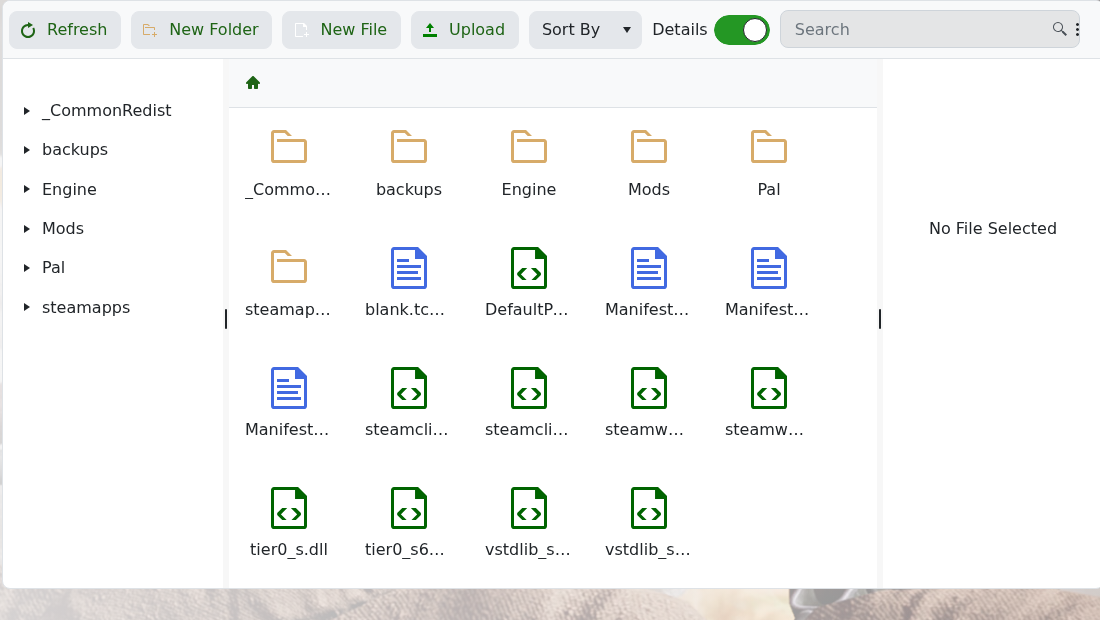Select steamapps in the sidebar tree
This screenshot has width=1100, height=620.
(86, 307)
